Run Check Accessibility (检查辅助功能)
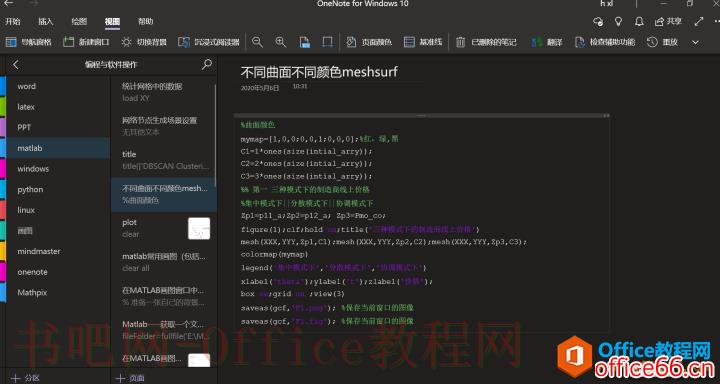 tap(605, 42)
